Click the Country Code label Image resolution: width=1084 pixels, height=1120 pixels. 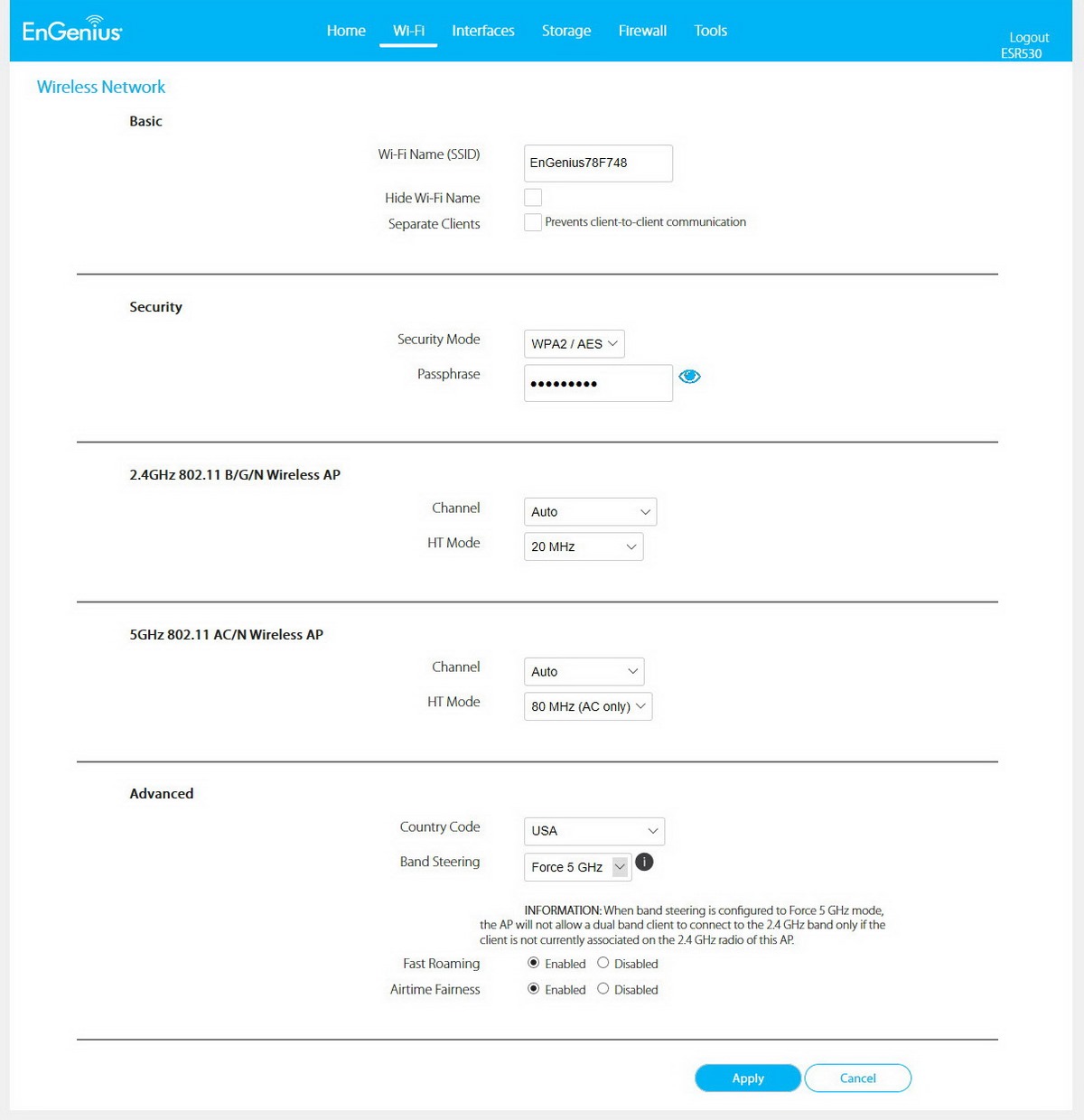pyautogui.click(x=440, y=827)
